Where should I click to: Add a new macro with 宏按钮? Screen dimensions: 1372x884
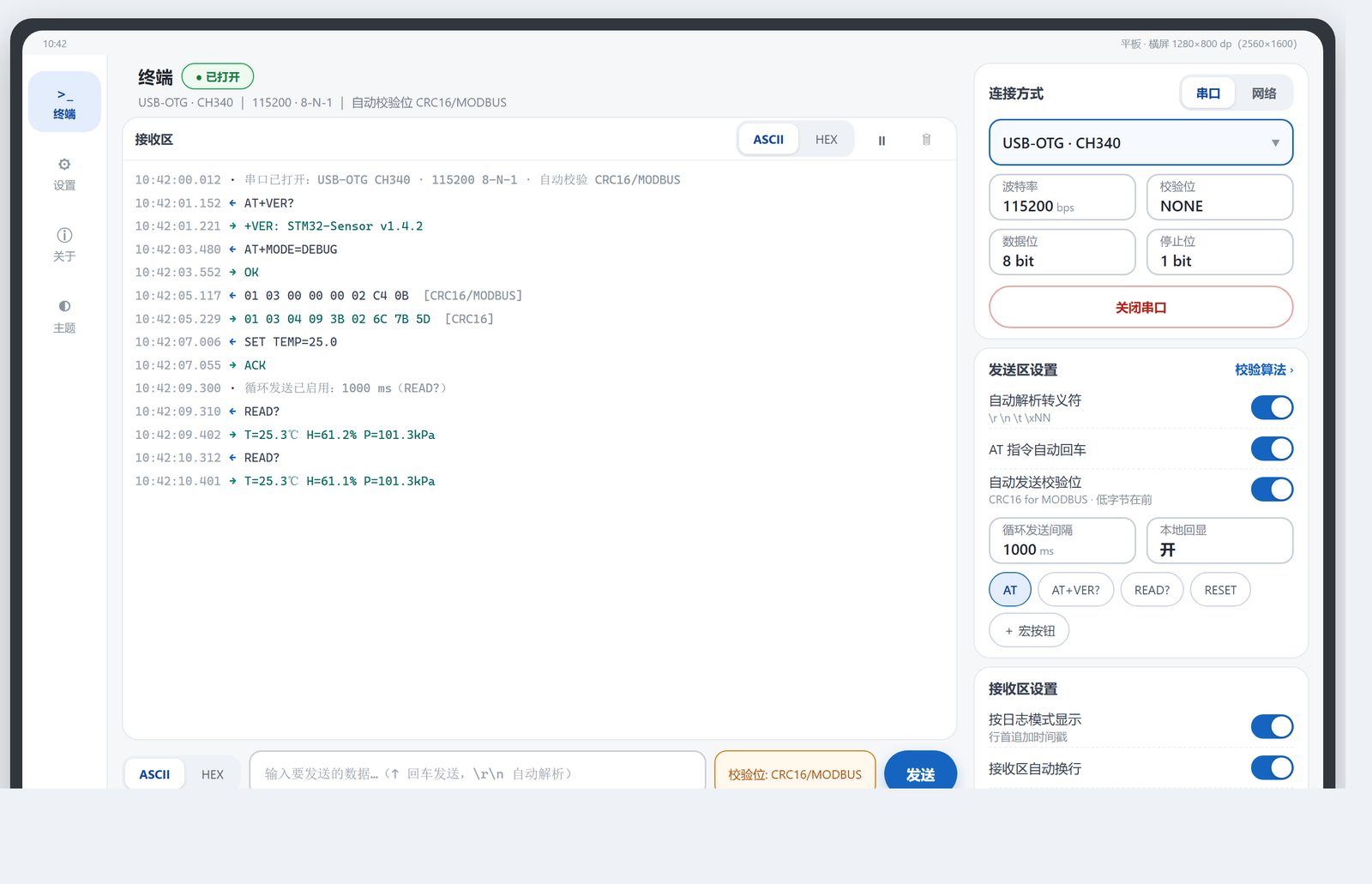click(1029, 631)
